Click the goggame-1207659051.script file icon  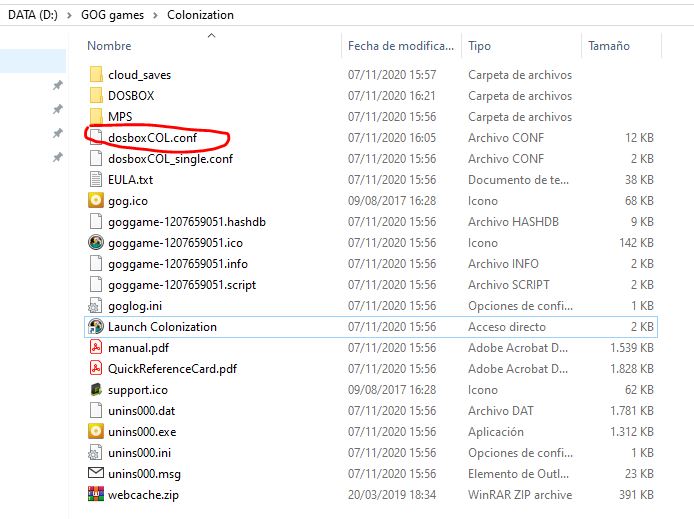pos(96,284)
